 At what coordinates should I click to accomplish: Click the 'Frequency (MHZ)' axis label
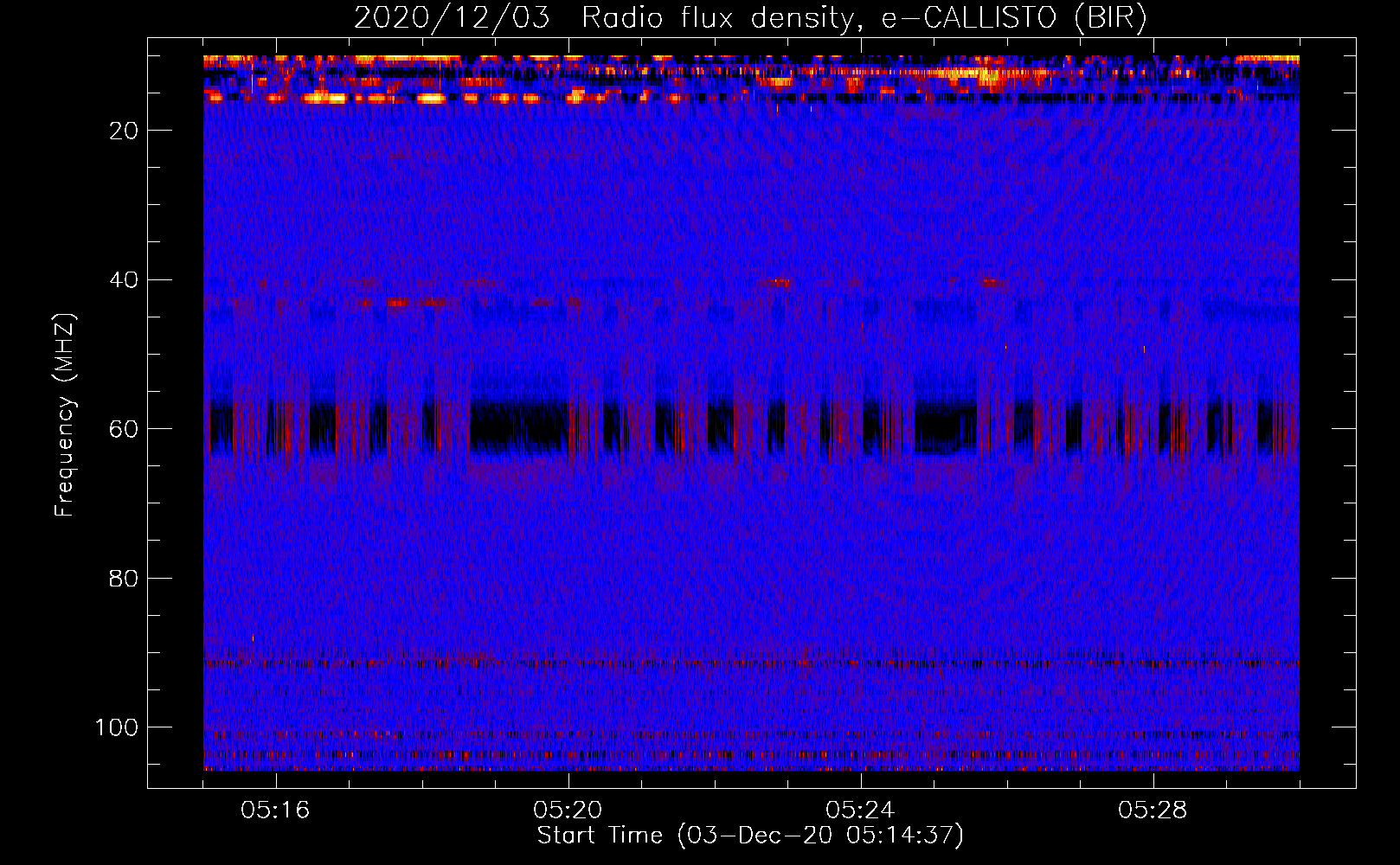click(x=65, y=415)
